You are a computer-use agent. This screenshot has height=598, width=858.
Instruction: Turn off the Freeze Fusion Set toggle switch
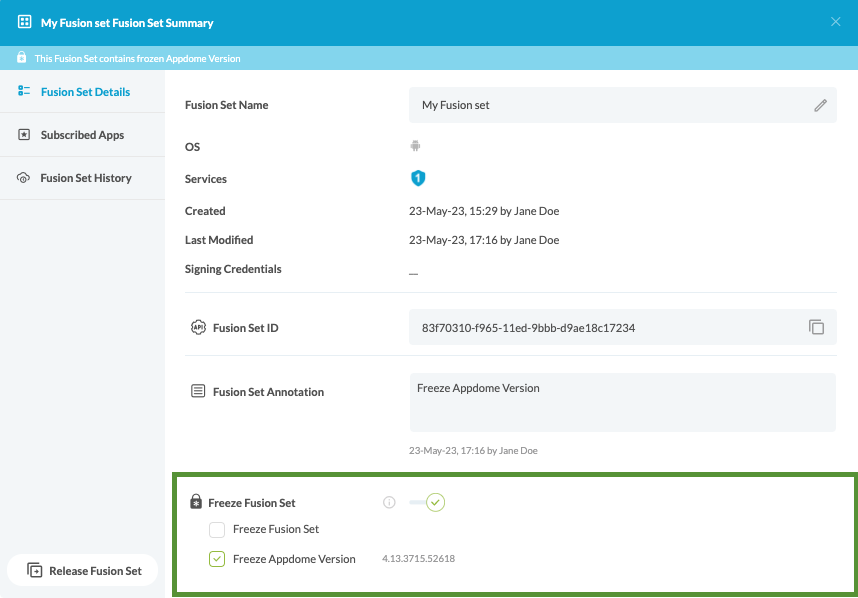coord(428,502)
